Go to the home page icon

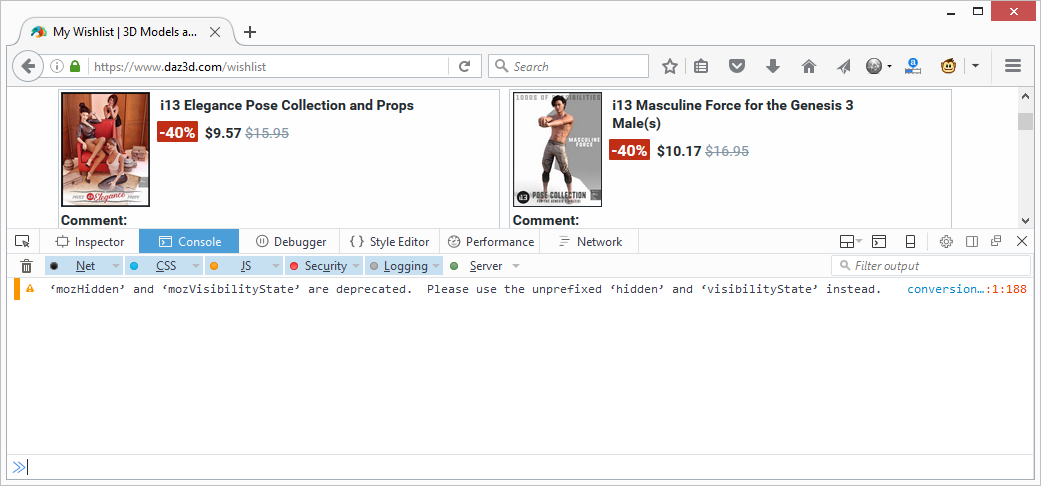[x=809, y=66]
